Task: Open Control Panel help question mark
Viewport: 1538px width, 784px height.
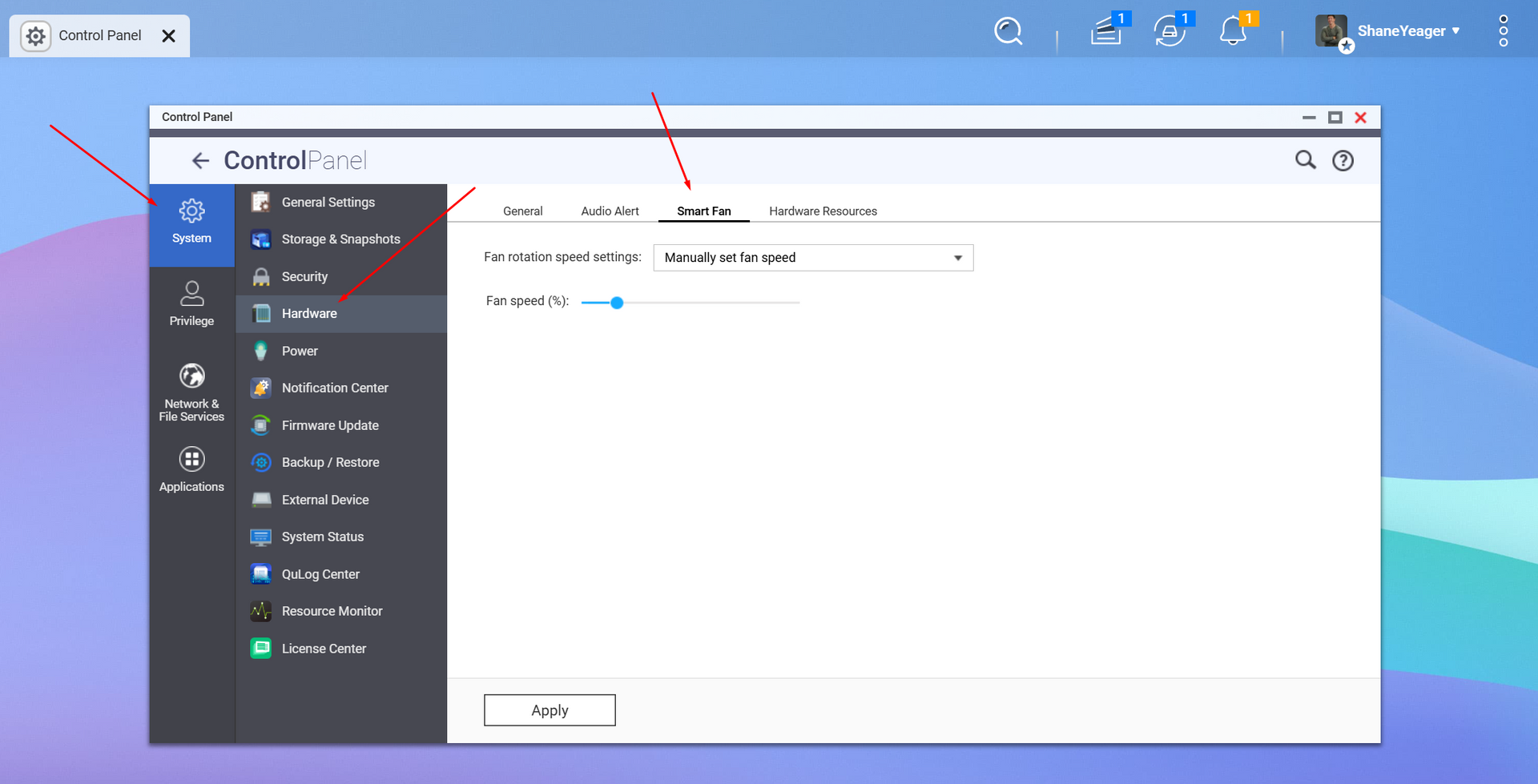Action: 1343,161
